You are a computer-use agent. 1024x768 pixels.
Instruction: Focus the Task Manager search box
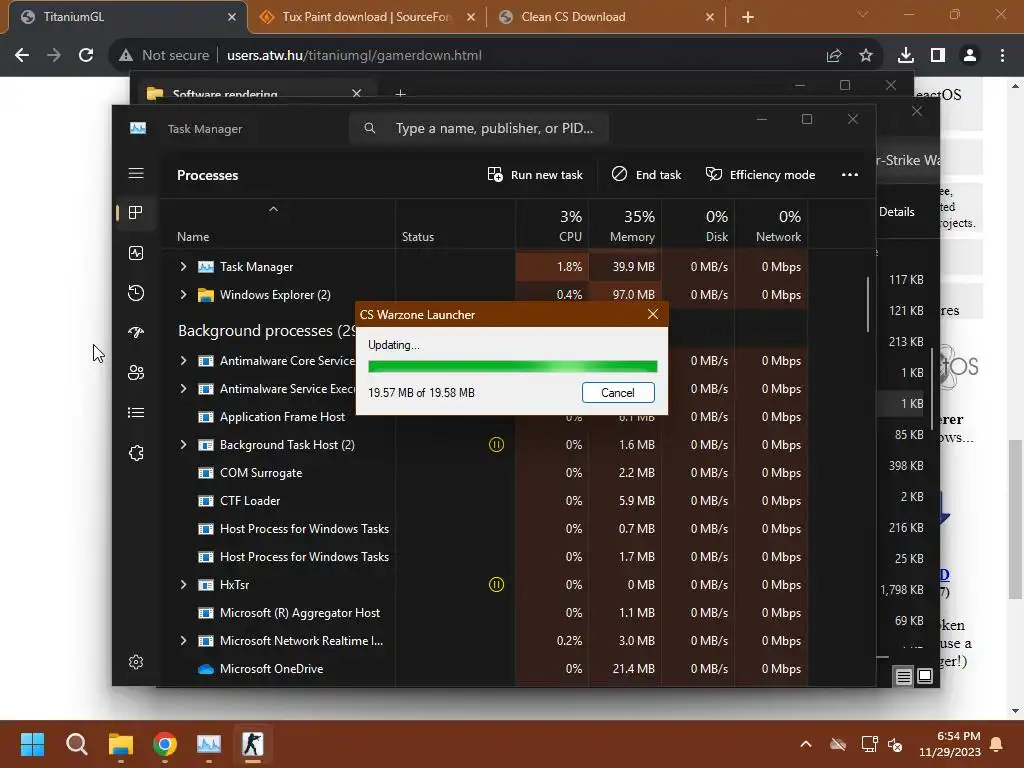tap(479, 128)
